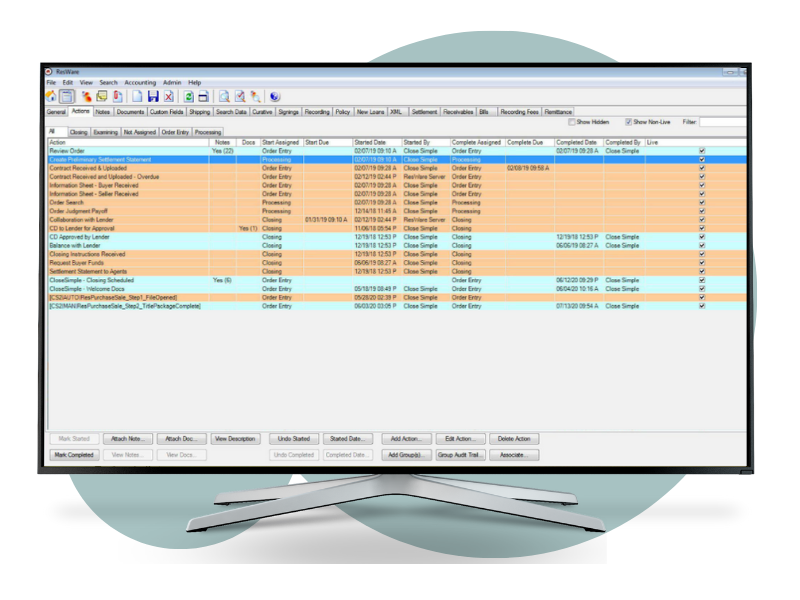Viewport: 800px width, 600px height.
Task: Open the Notes toolbar icon
Action: tap(102, 94)
